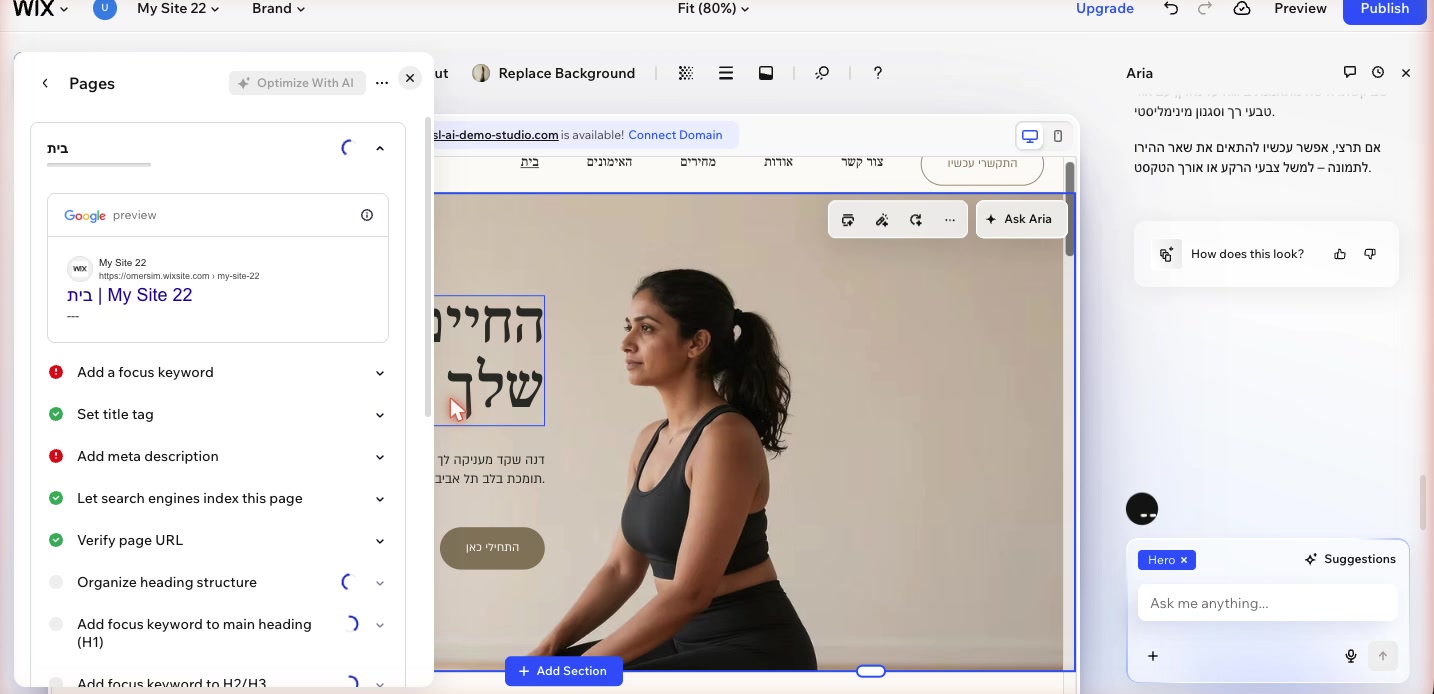This screenshot has width=1434, height=694.
Task: Click the Publish button
Action: point(1385,9)
